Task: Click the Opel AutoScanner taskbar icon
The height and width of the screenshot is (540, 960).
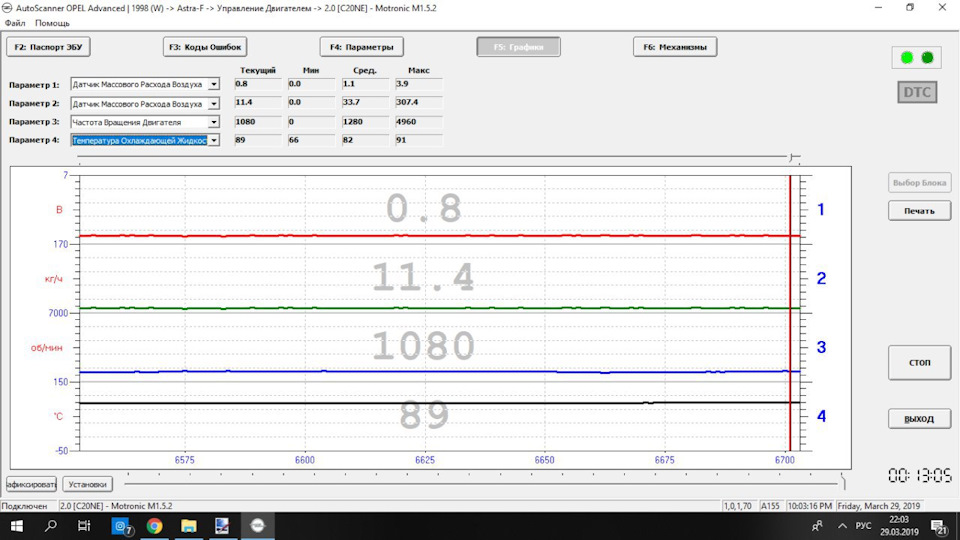Action: [257, 526]
